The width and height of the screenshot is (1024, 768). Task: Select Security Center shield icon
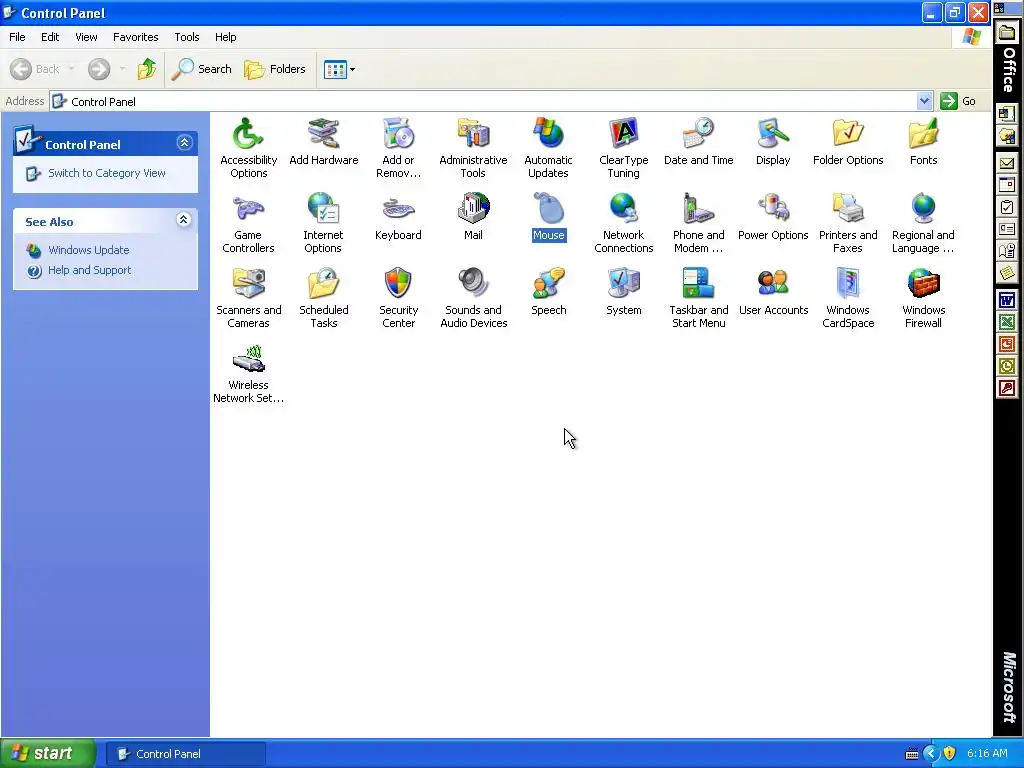pyautogui.click(x=398, y=284)
